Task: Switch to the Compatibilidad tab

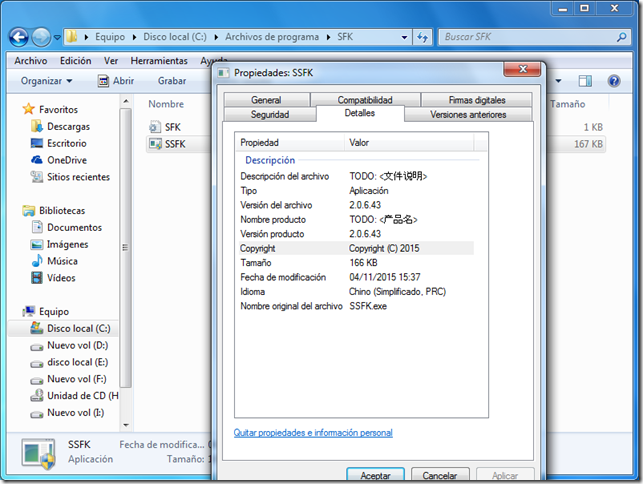Action: tap(365, 100)
